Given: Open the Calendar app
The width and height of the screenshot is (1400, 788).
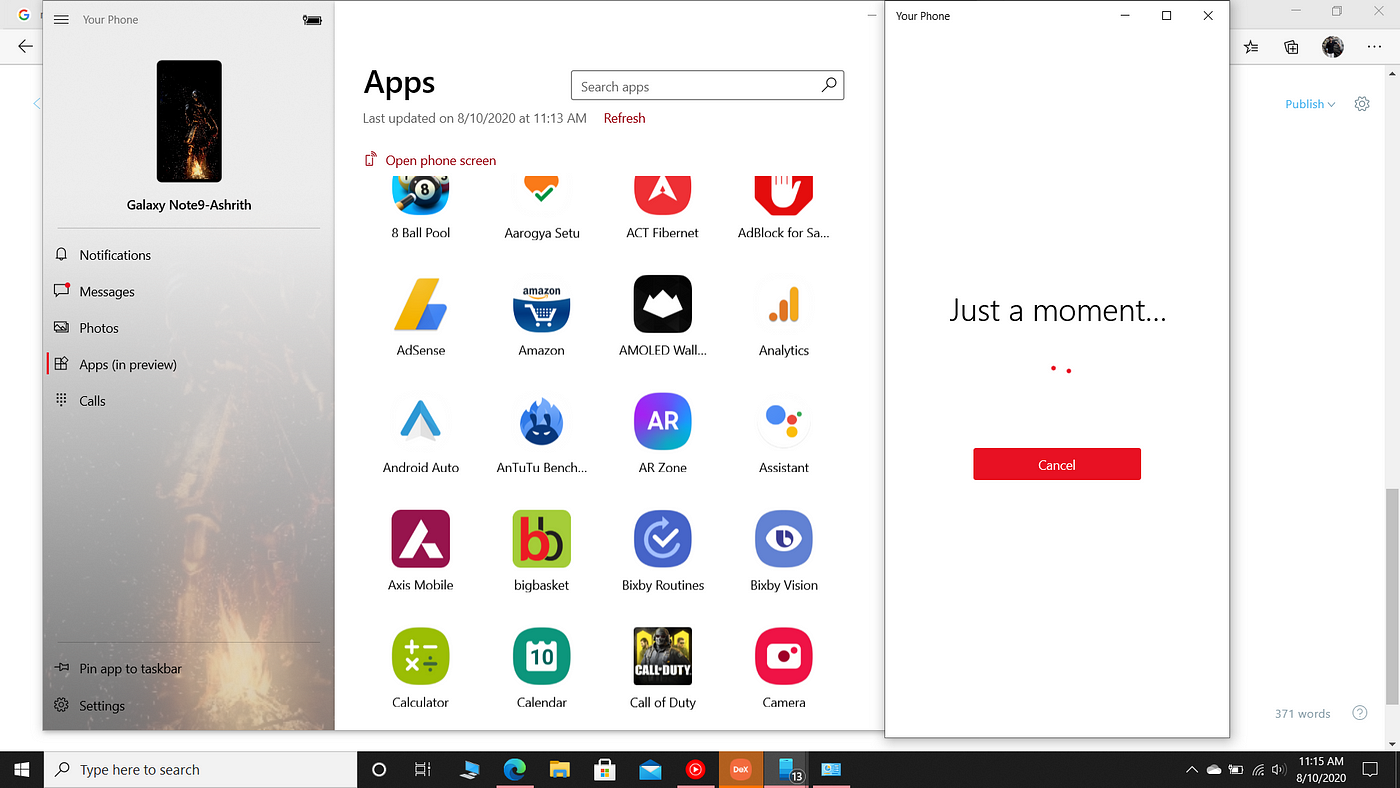Looking at the screenshot, I should pyautogui.click(x=541, y=656).
